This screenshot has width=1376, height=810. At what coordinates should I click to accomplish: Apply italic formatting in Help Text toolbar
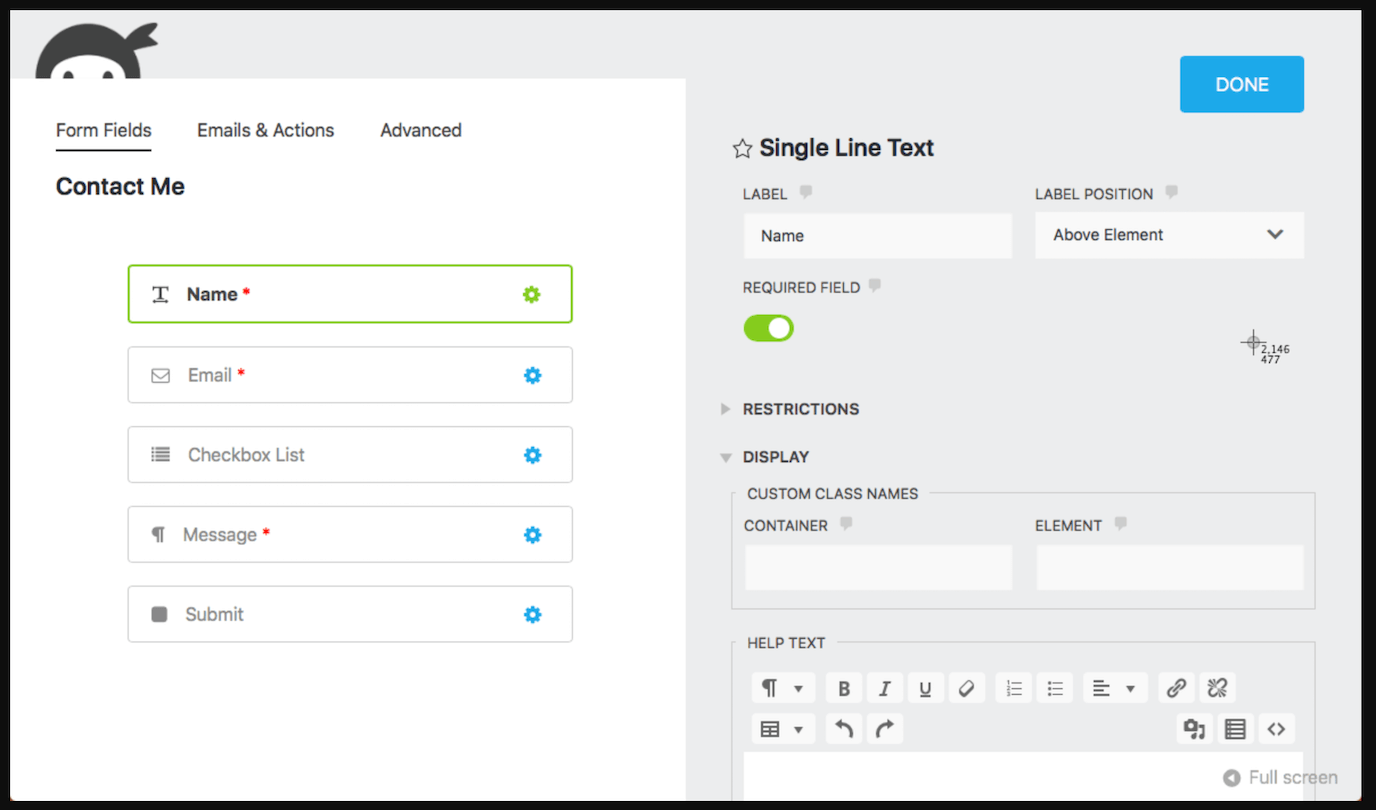coord(884,688)
